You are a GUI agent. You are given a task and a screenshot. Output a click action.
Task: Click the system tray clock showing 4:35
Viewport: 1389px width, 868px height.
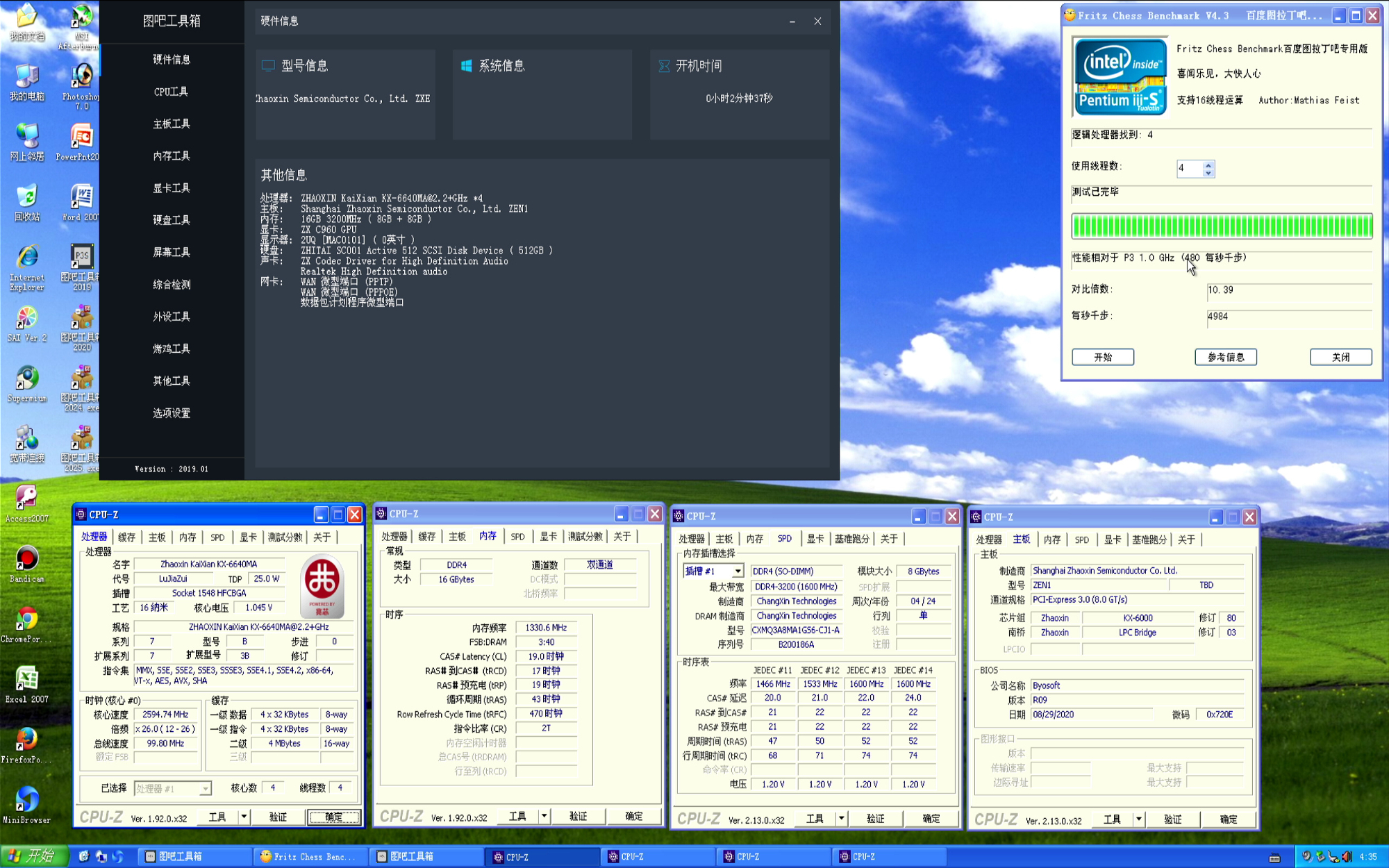click(1368, 857)
